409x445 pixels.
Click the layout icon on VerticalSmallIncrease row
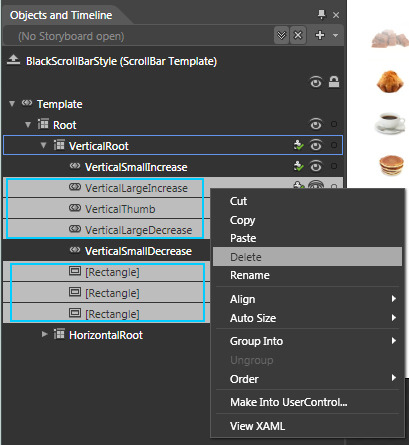pos(298,166)
